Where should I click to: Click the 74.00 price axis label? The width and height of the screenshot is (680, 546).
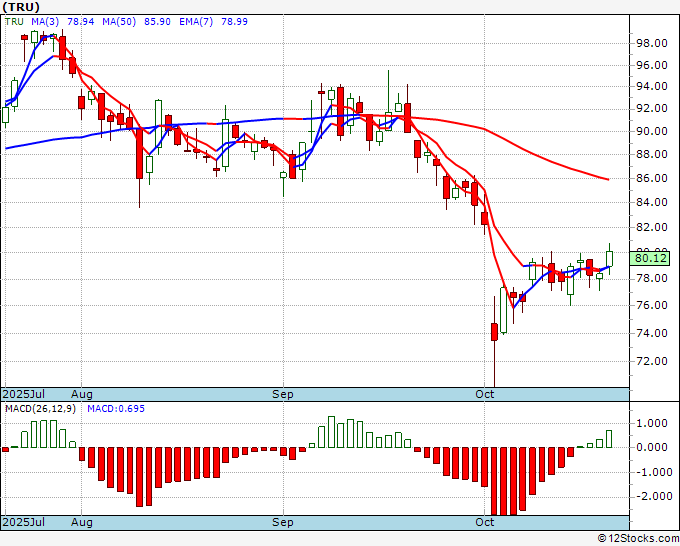point(651,333)
